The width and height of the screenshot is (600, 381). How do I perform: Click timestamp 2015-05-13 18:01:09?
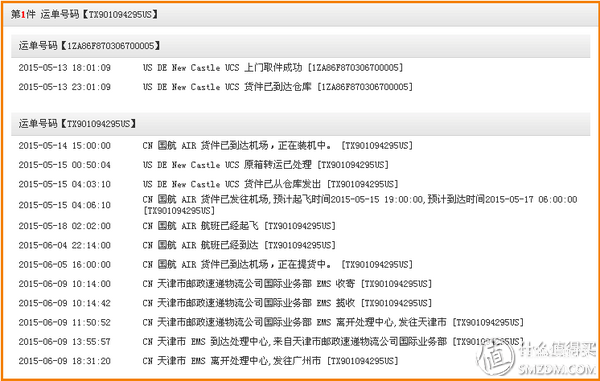(65, 68)
